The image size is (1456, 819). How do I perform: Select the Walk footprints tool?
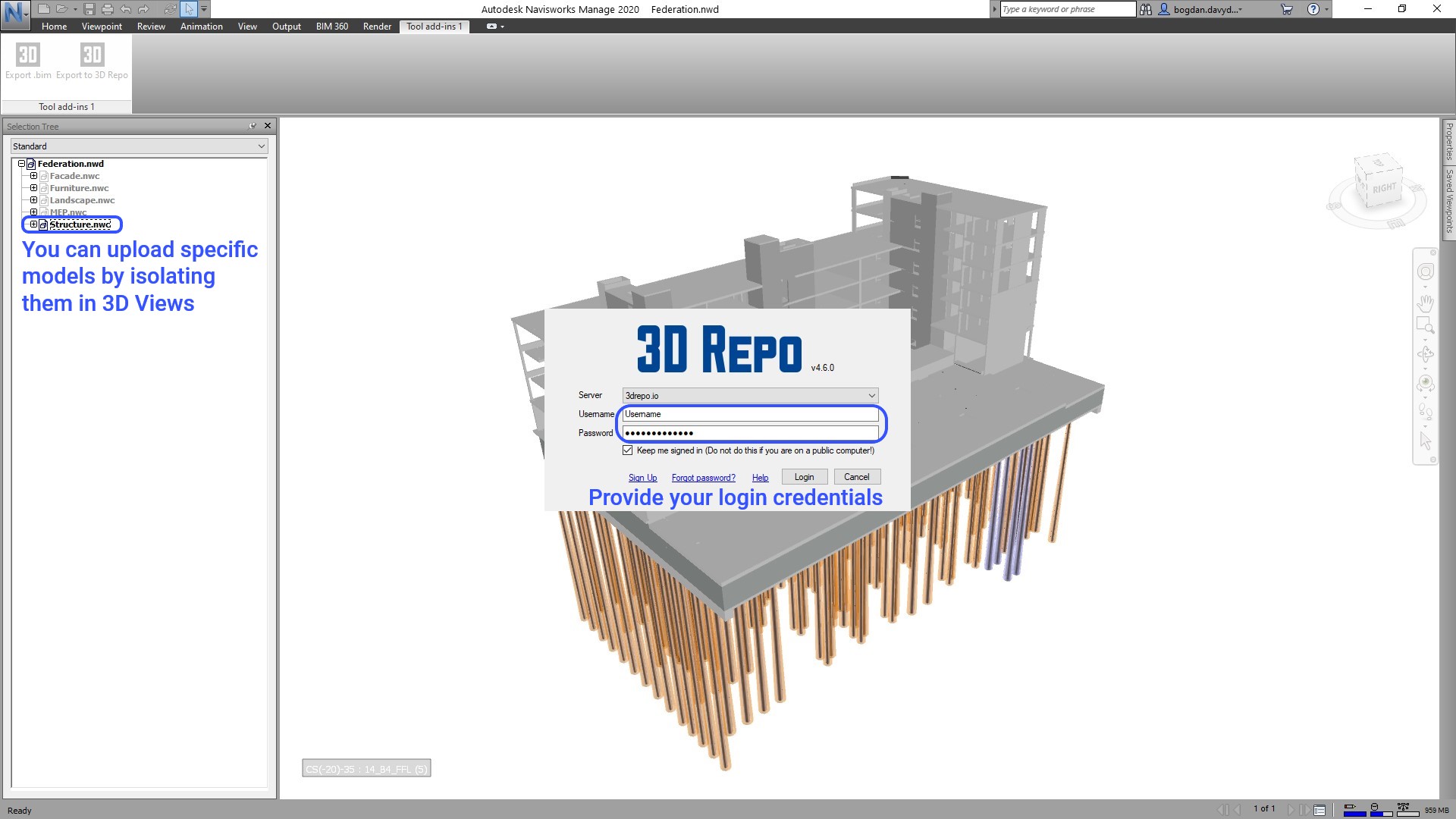pyautogui.click(x=1425, y=412)
